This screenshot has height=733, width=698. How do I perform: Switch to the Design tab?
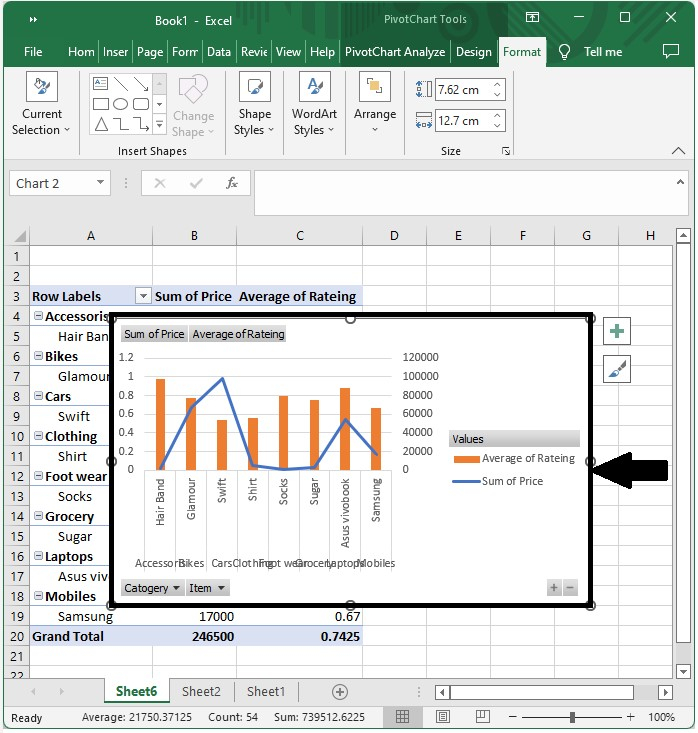[474, 52]
